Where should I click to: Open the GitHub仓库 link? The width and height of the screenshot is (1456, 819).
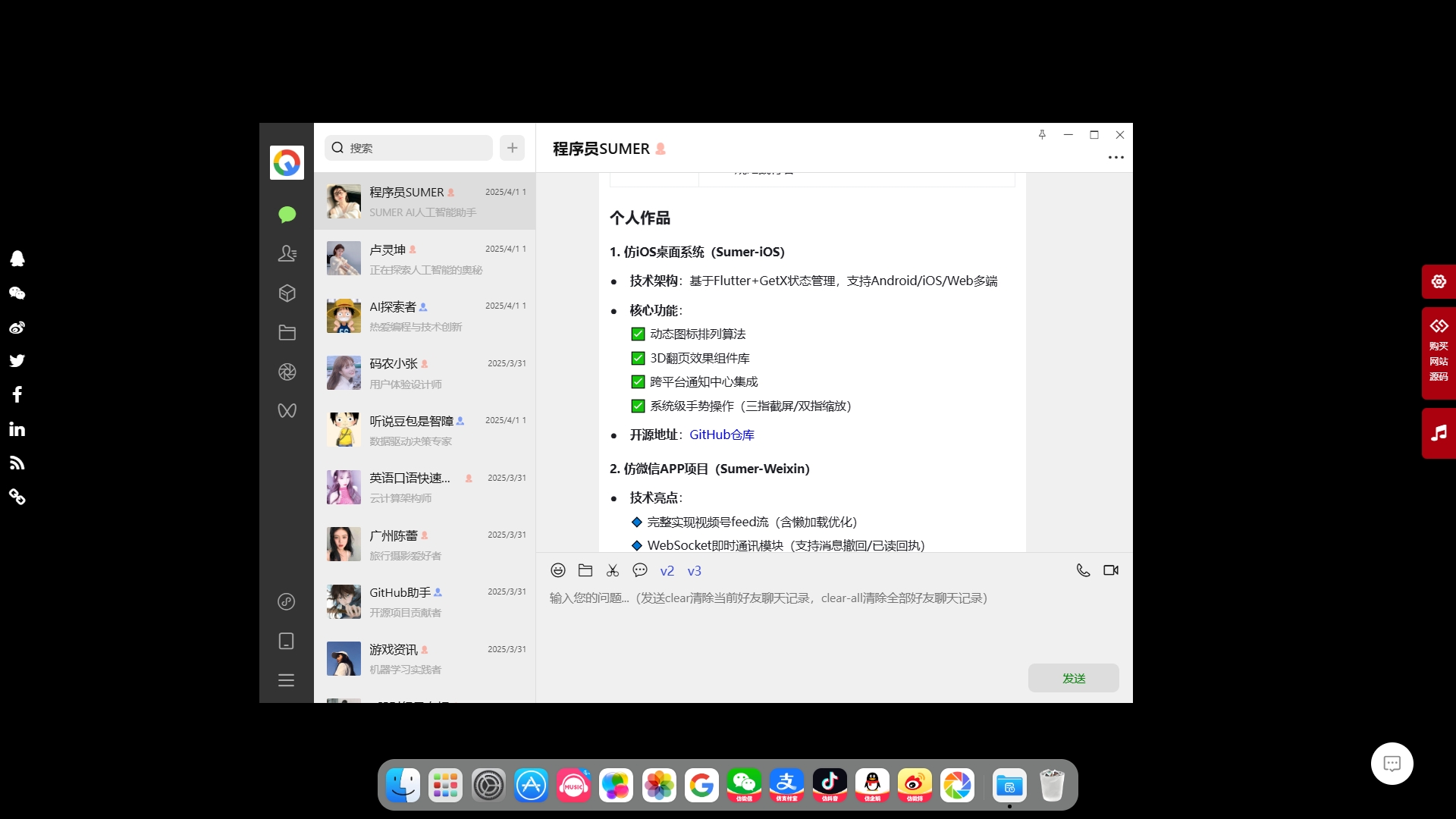721,435
